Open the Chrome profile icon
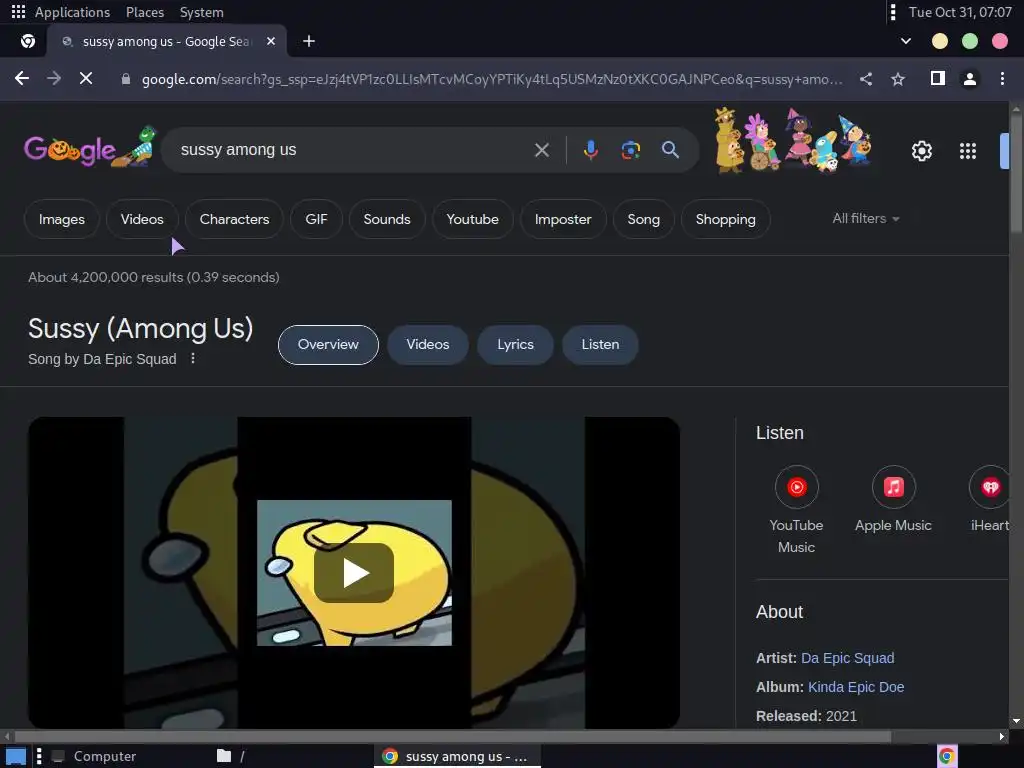 coord(970,79)
